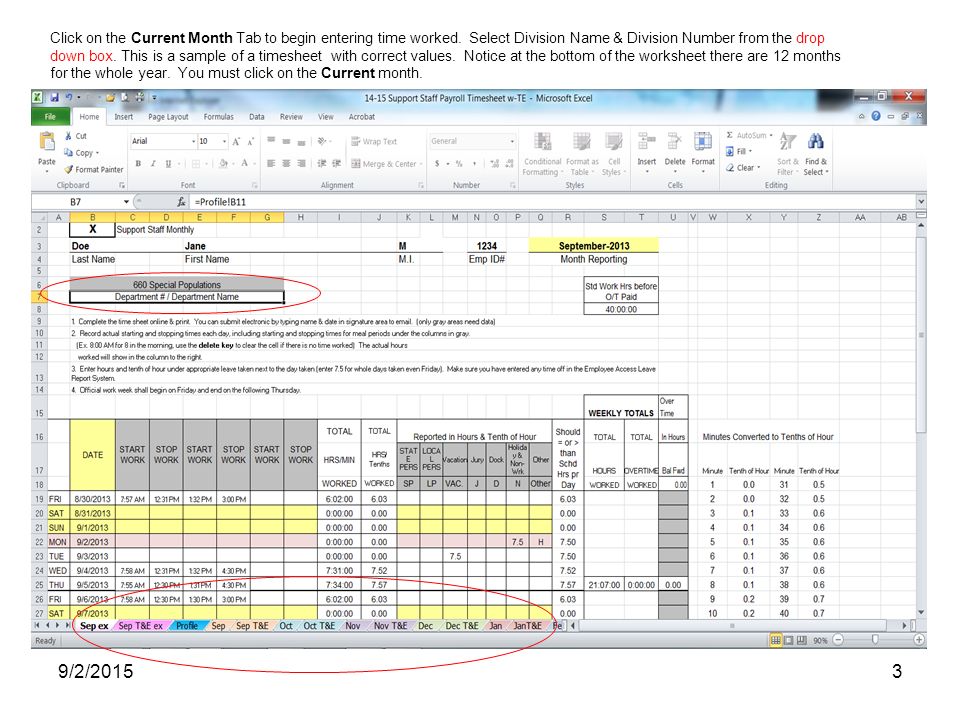Screen dimensions: 960x720
Task: Click the Wrap Text icon
Action: [x=355, y=141]
